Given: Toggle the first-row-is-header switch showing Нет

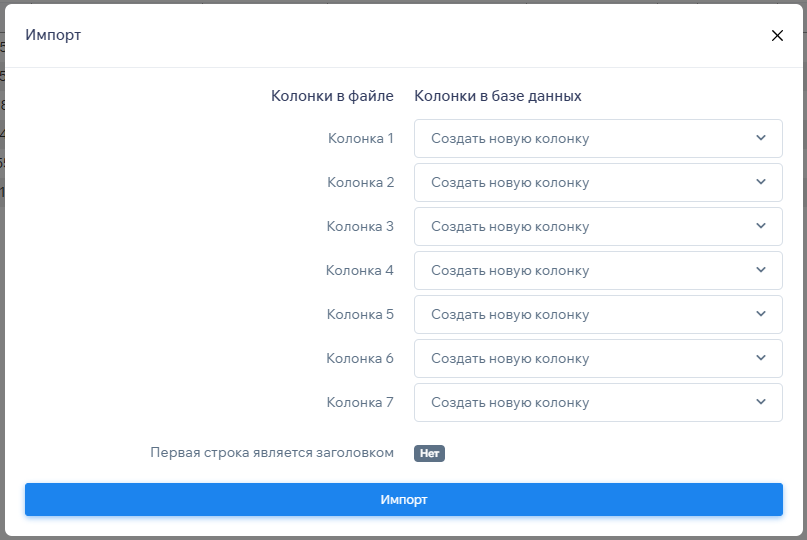Looking at the screenshot, I should tap(429, 453).
